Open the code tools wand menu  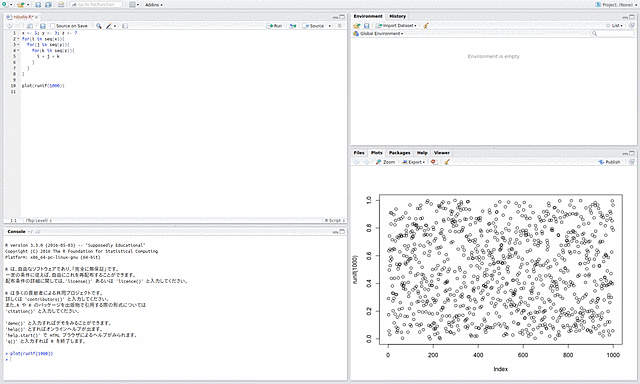point(111,26)
